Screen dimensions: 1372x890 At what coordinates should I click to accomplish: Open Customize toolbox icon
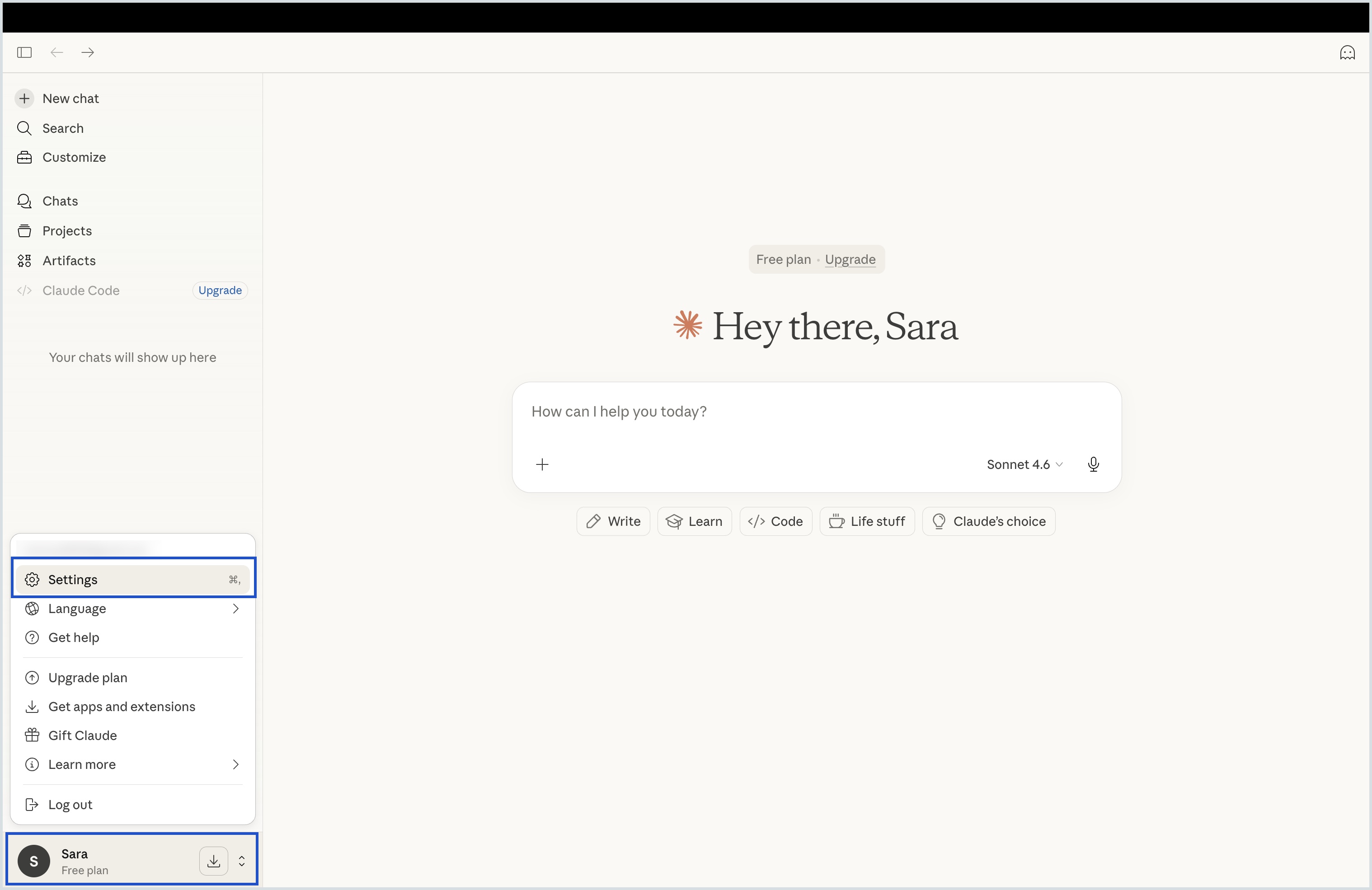tap(24, 157)
